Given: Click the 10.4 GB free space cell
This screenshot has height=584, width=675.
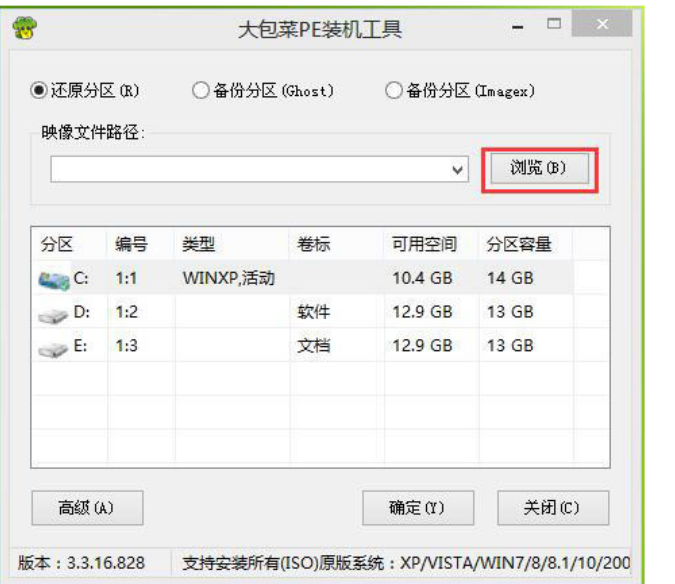Looking at the screenshot, I should click(x=422, y=278).
